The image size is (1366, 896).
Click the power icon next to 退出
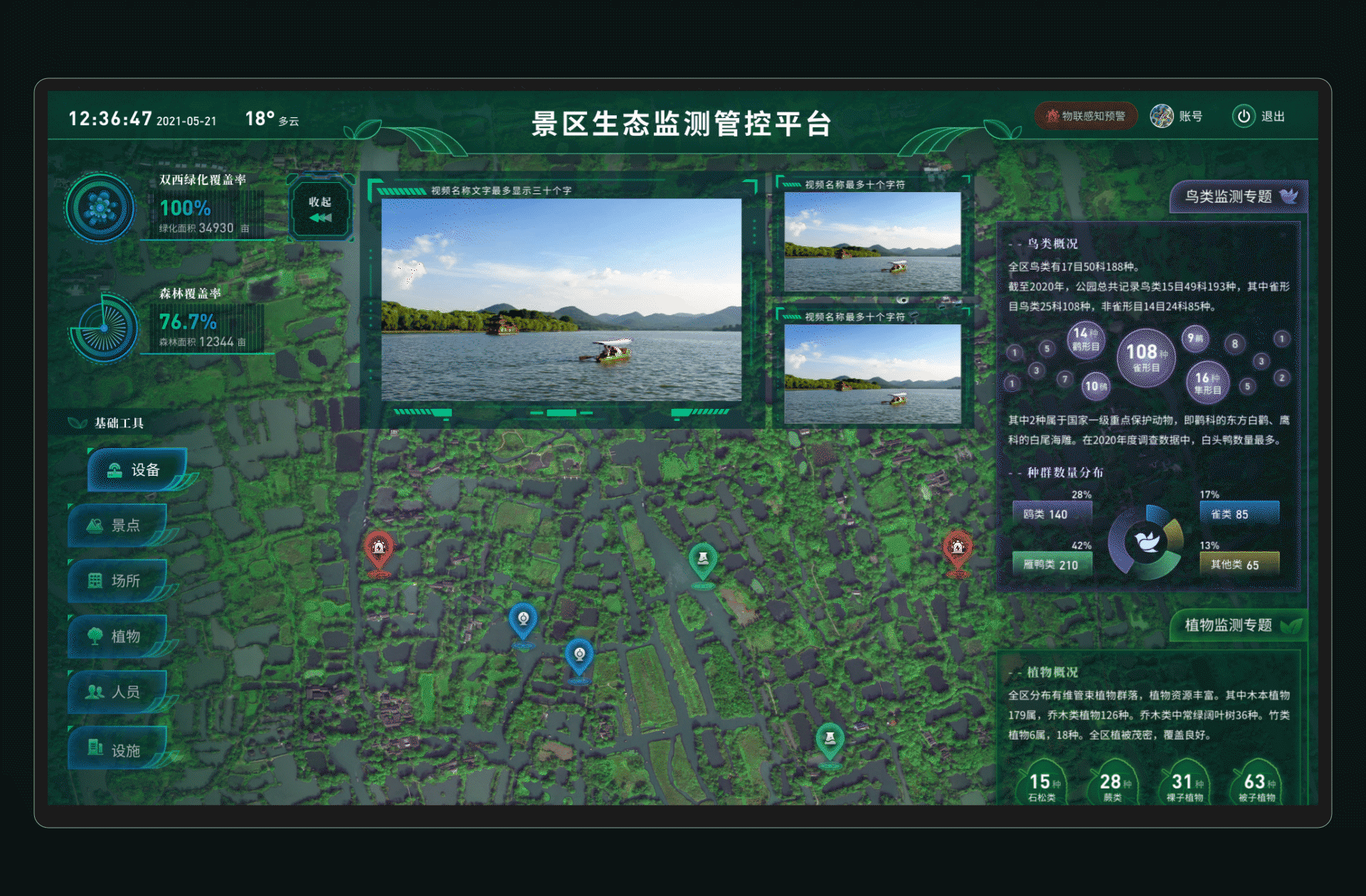click(1243, 117)
